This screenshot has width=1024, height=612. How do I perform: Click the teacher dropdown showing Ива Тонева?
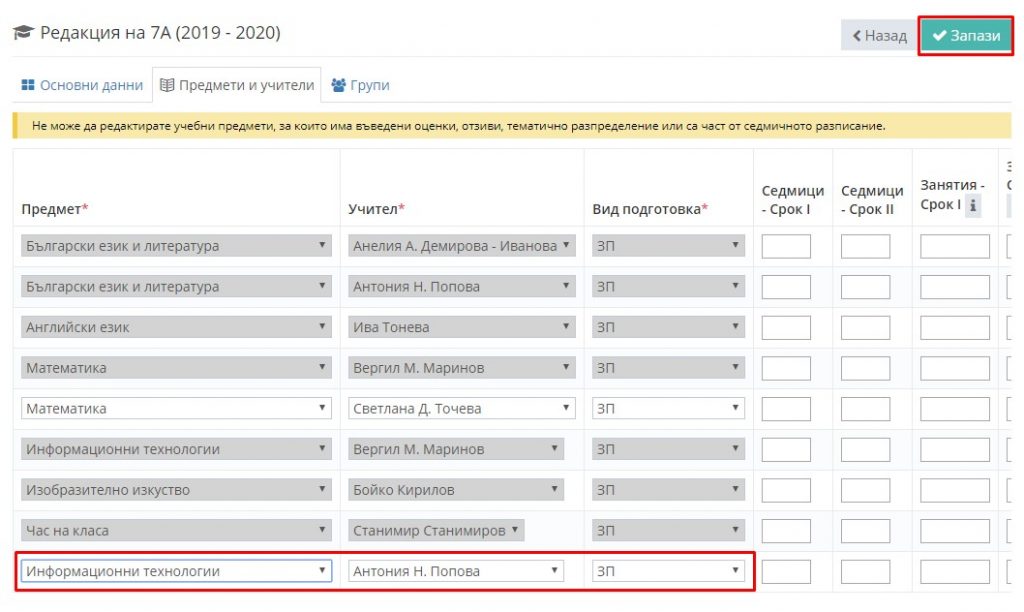click(x=463, y=327)
